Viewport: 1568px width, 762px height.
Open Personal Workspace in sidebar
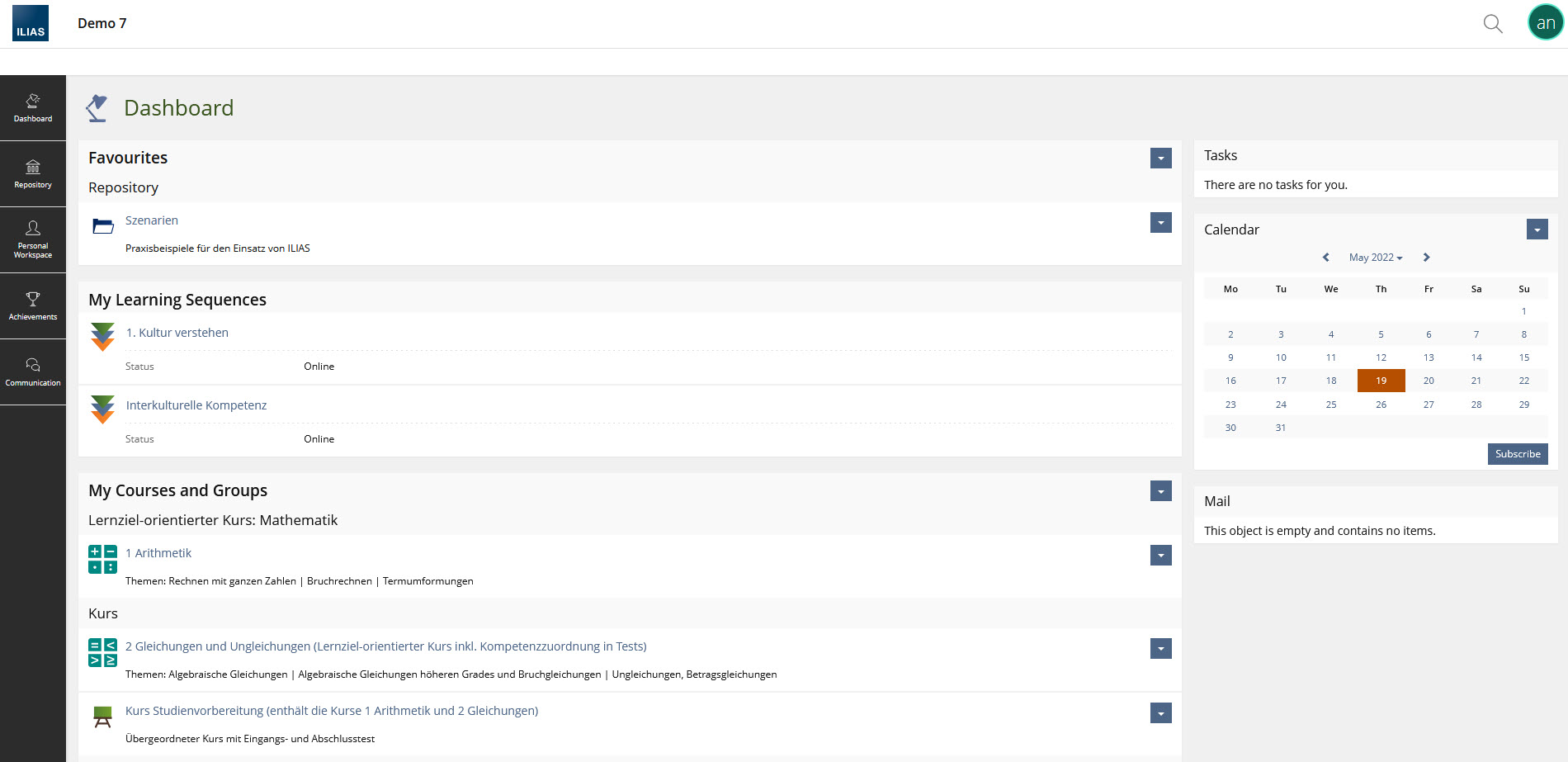33,240
